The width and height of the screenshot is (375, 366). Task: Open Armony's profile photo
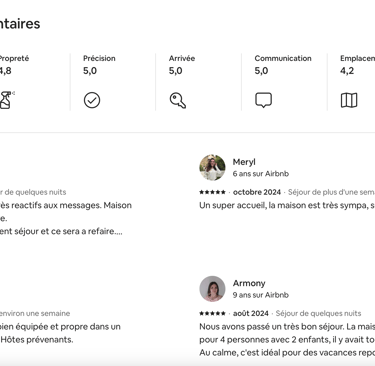(212, 289)
